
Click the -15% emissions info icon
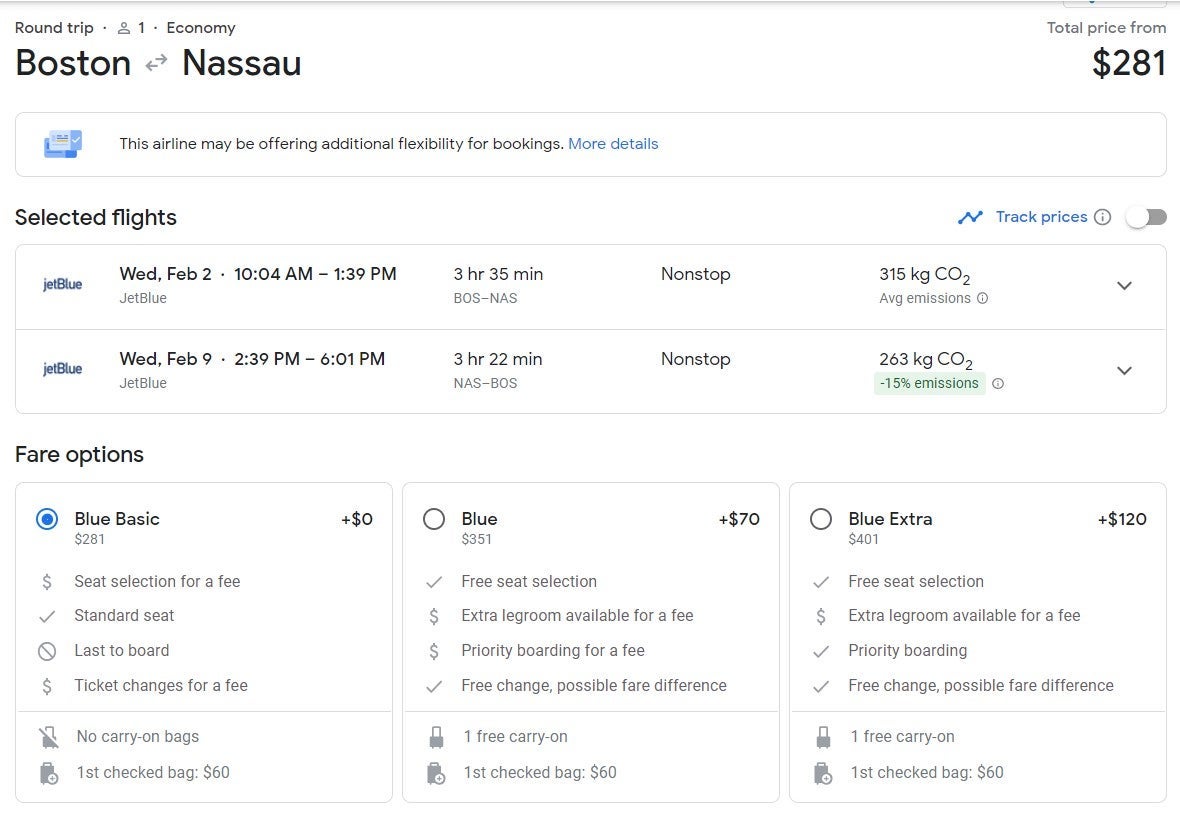tap(998, 383)
